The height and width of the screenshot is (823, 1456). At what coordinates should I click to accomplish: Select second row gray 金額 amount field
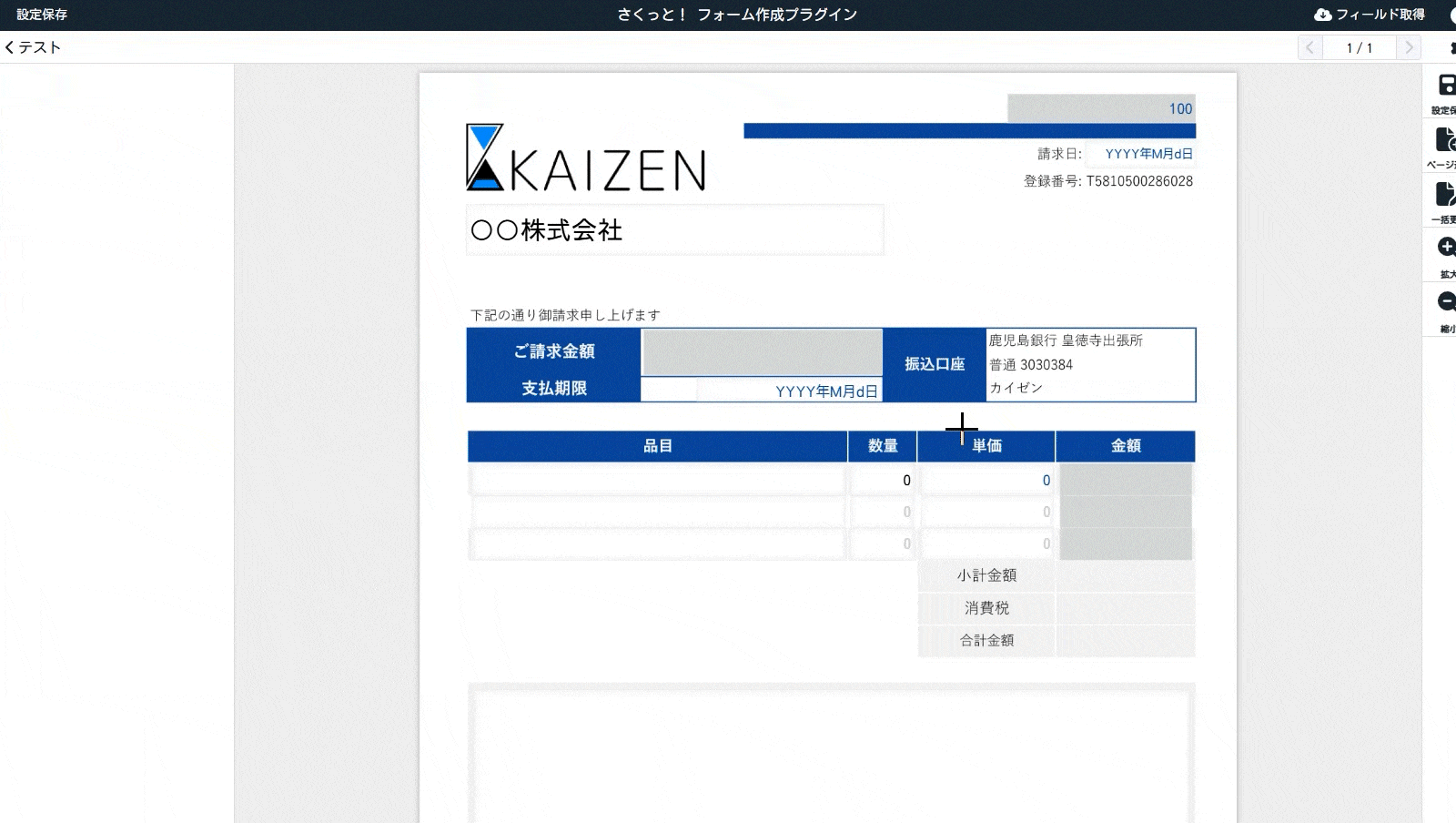tap(1126, 512)
